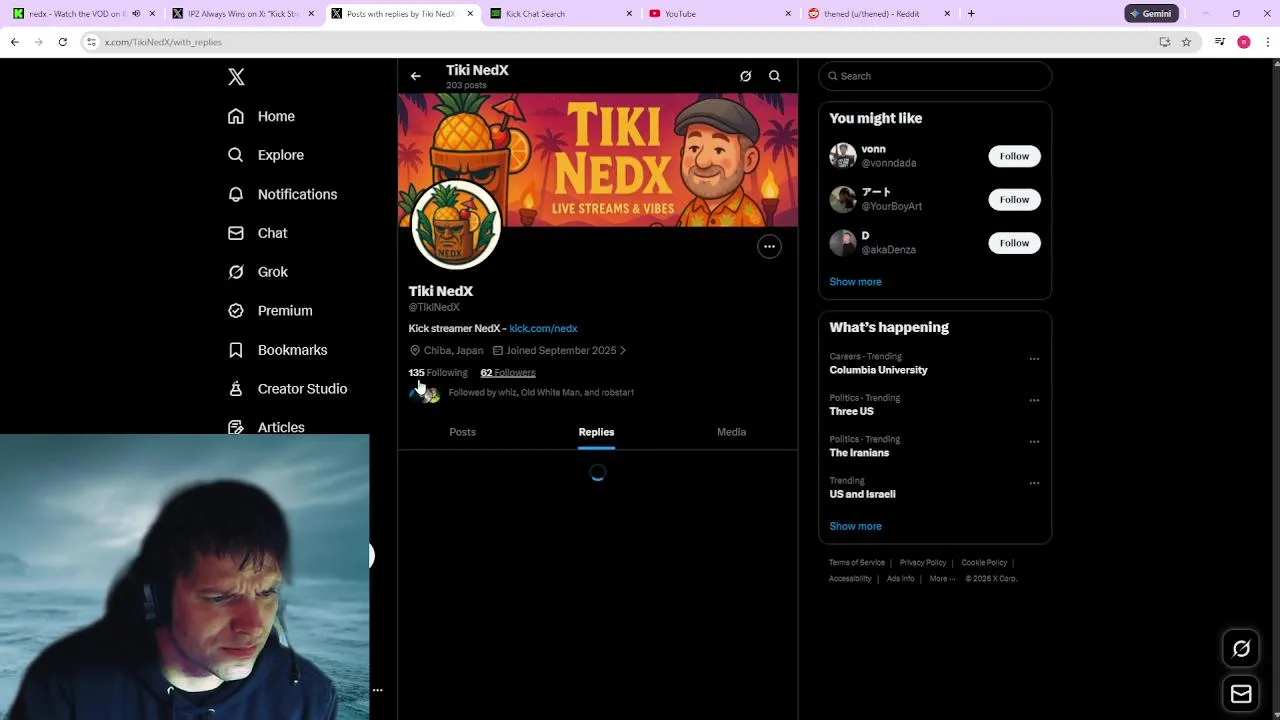View 135 Following list
1280x720 pixels.
click(438, 372)
